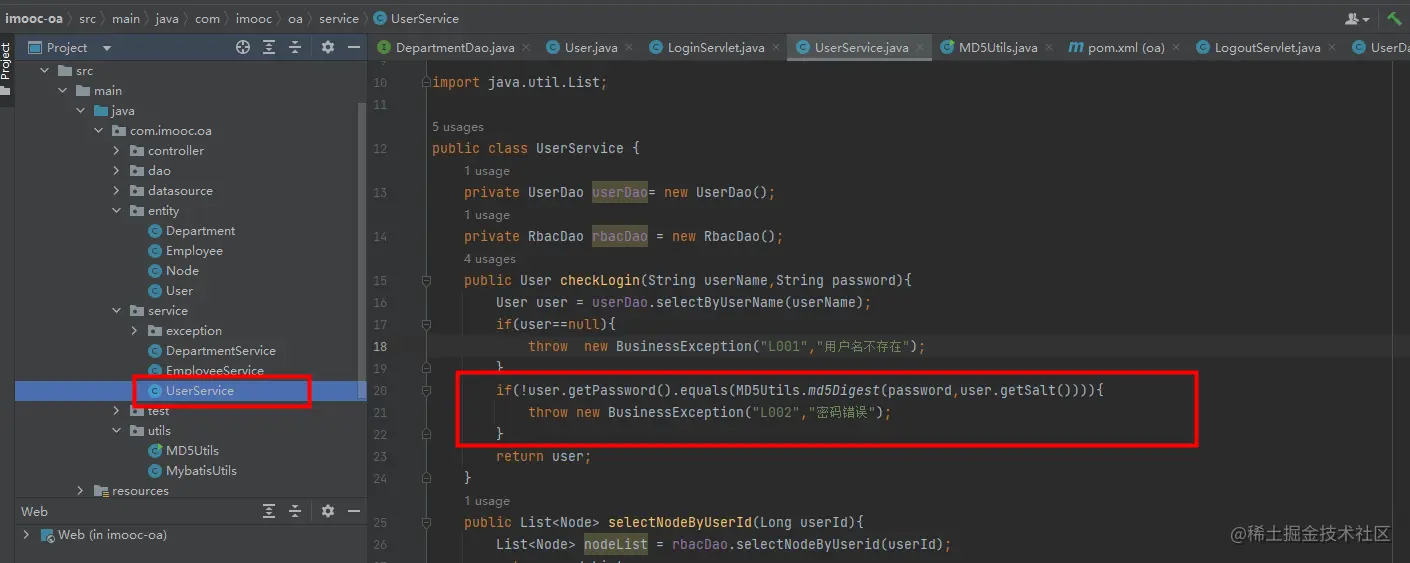The height and width of the screenshot is (563, 1410).
Task: Click 'return user;' on line 23
Action: (x=544, y=456)
